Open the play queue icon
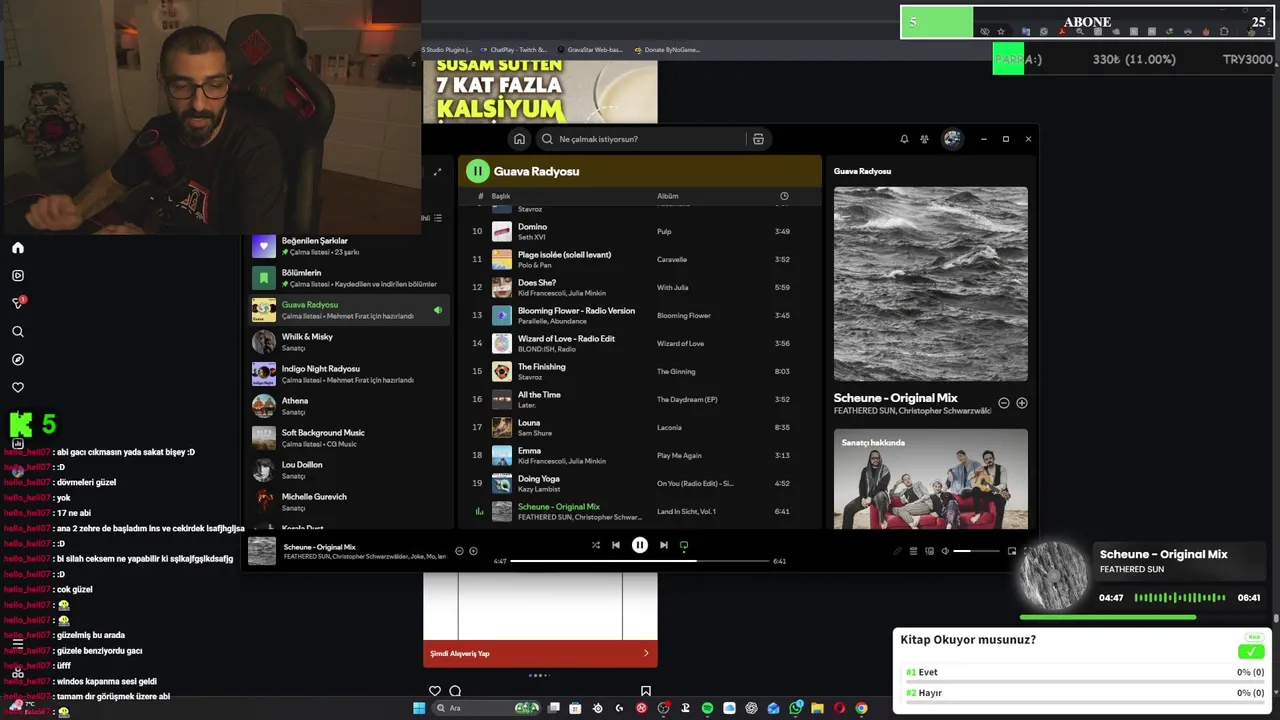 [x=913, y=551]
